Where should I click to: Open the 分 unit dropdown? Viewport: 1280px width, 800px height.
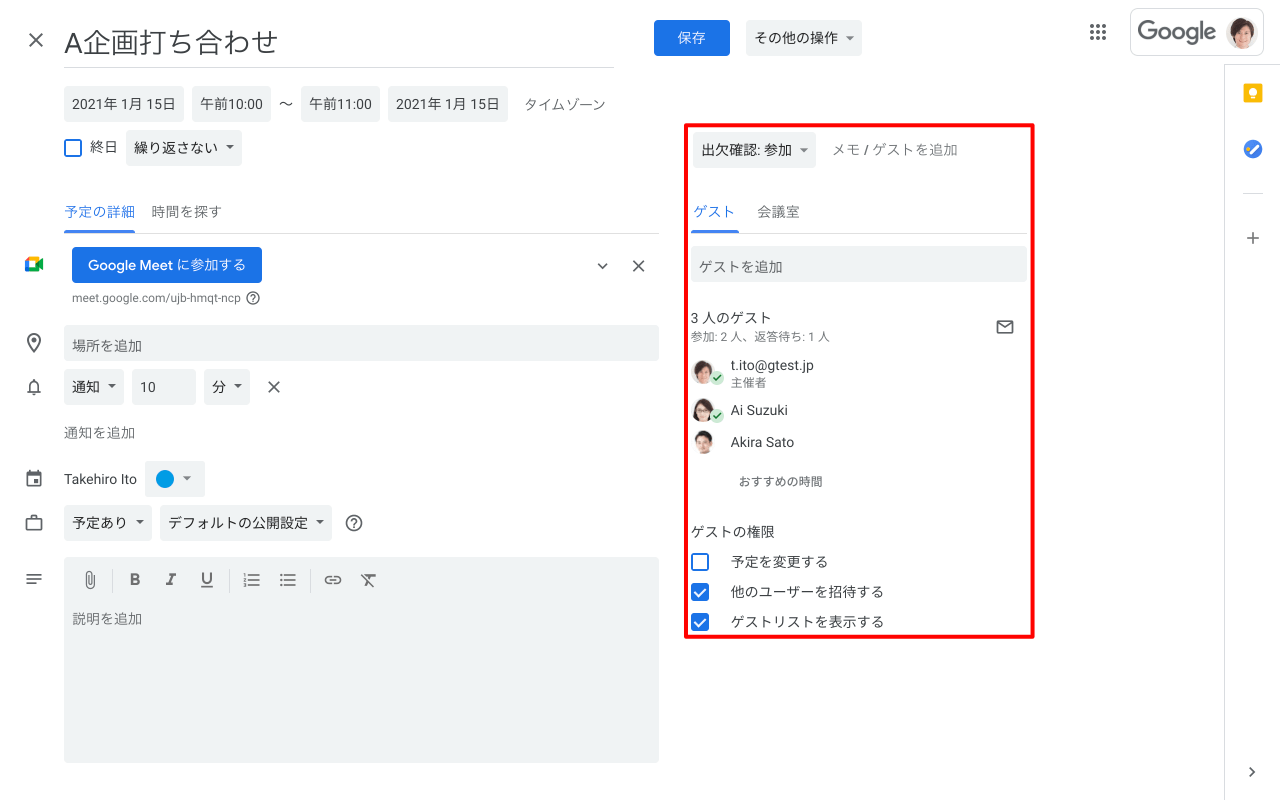point(227,387)
